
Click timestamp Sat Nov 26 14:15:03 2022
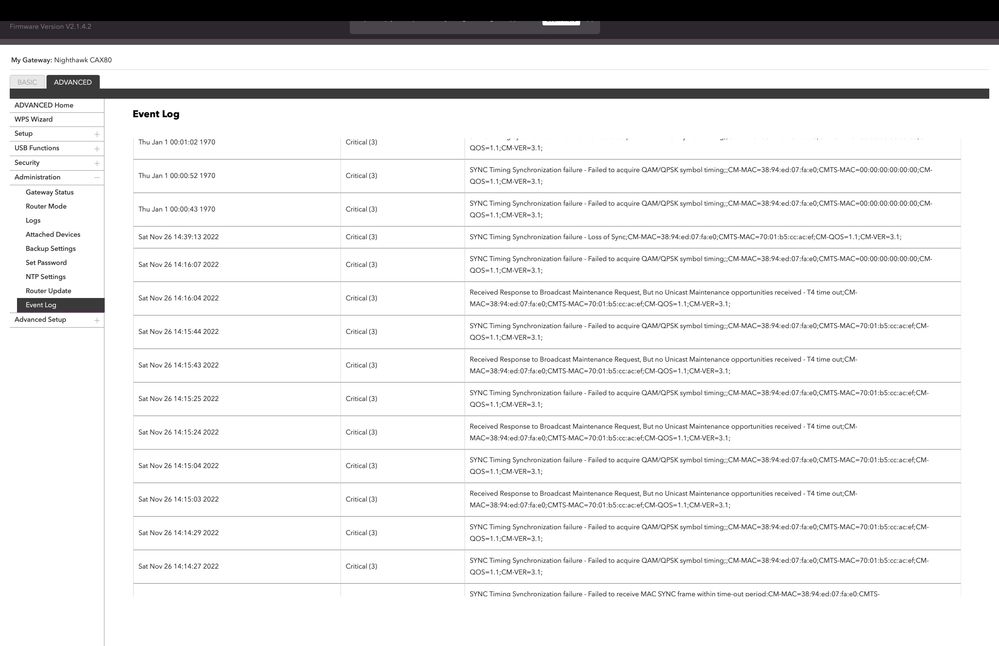click(178, 499)
